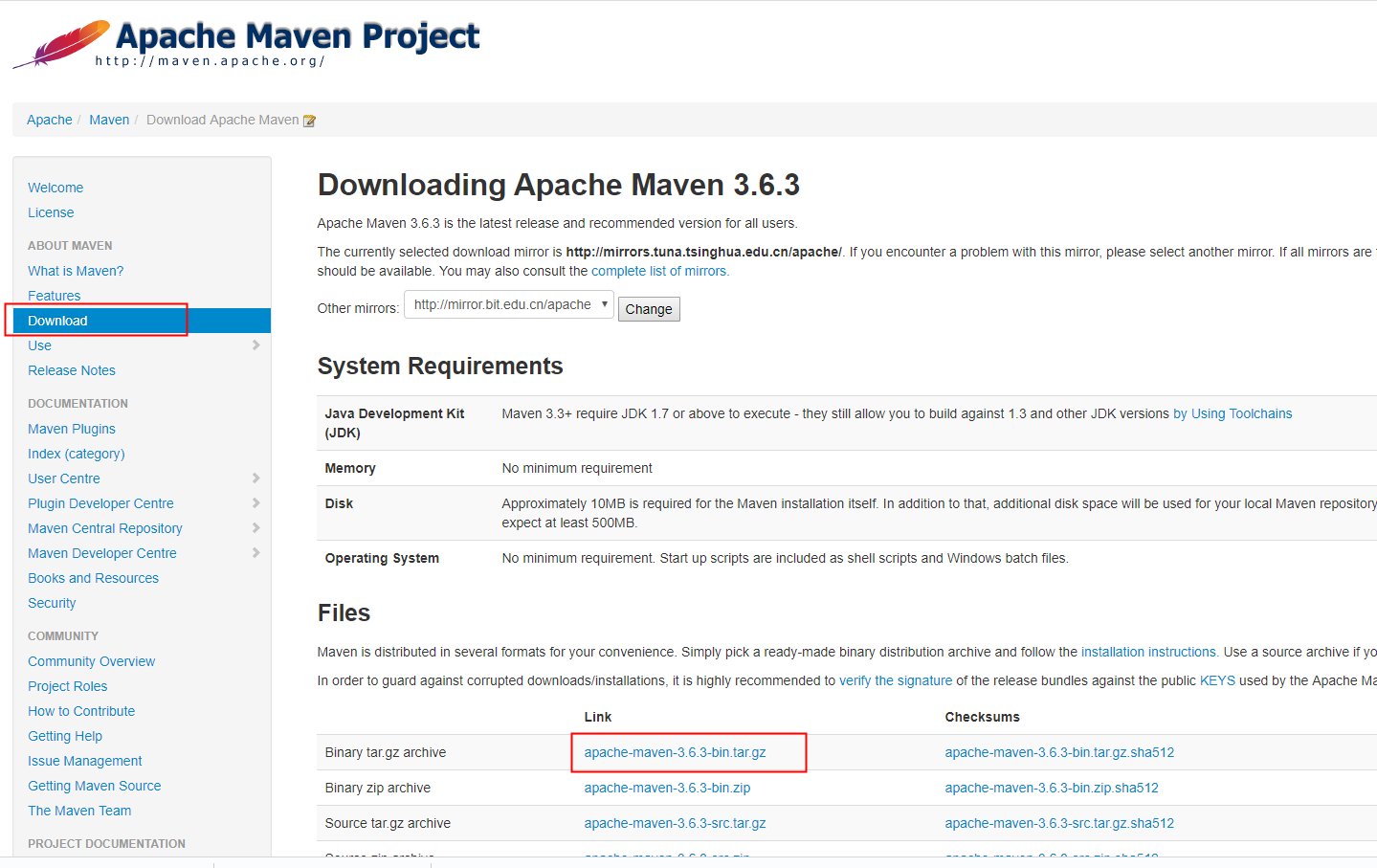Image resolution: width=1377 pixels, height=868 pixels.
Task: Select the Download sidebar item
Action: click(x=142, y=321)
